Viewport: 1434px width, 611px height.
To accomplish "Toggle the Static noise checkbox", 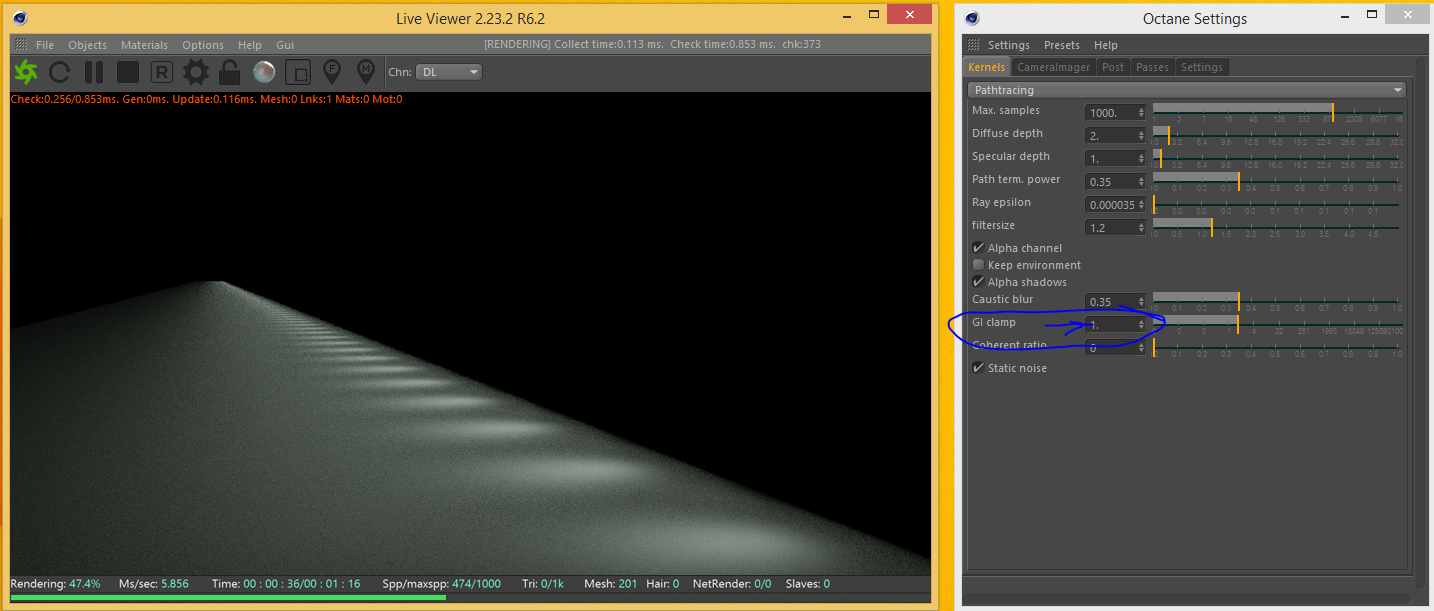I will [x=978, y=368].
